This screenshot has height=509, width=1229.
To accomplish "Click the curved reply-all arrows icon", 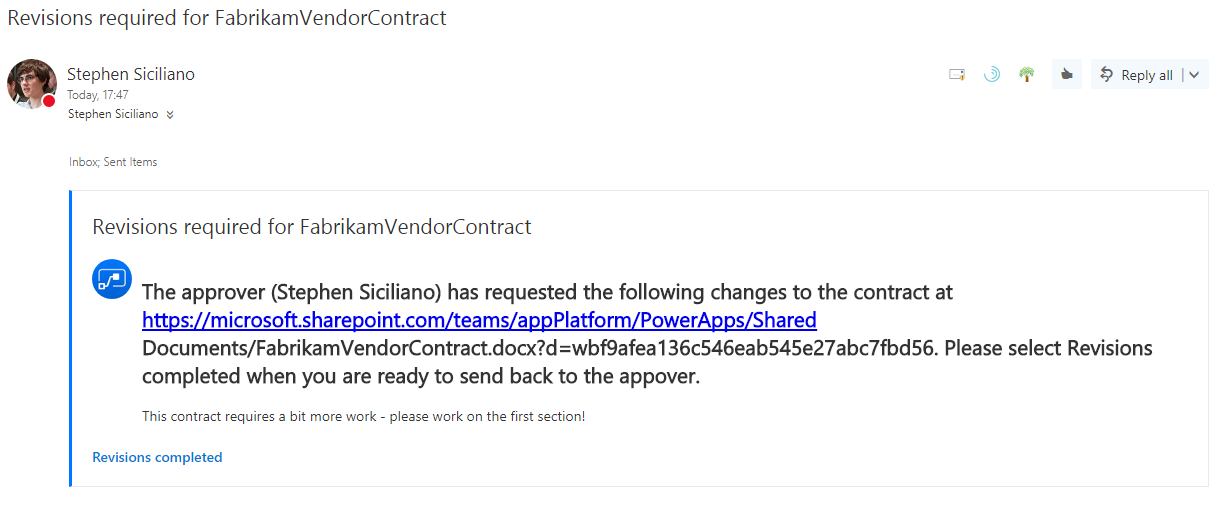I will pyautogui.click(x=1107, y=74).
